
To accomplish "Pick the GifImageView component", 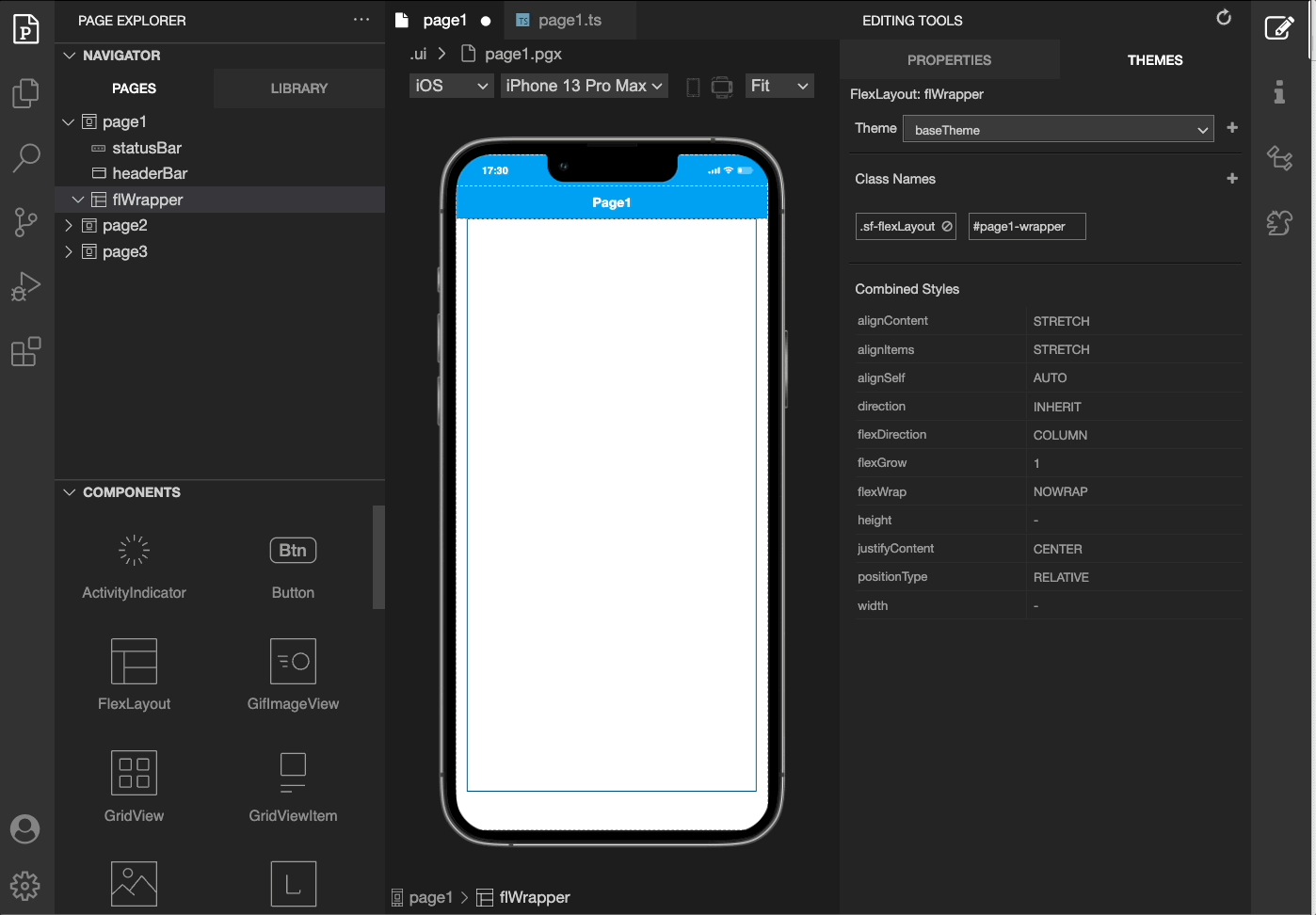I will pyautogui.click(x=293, y=674).
